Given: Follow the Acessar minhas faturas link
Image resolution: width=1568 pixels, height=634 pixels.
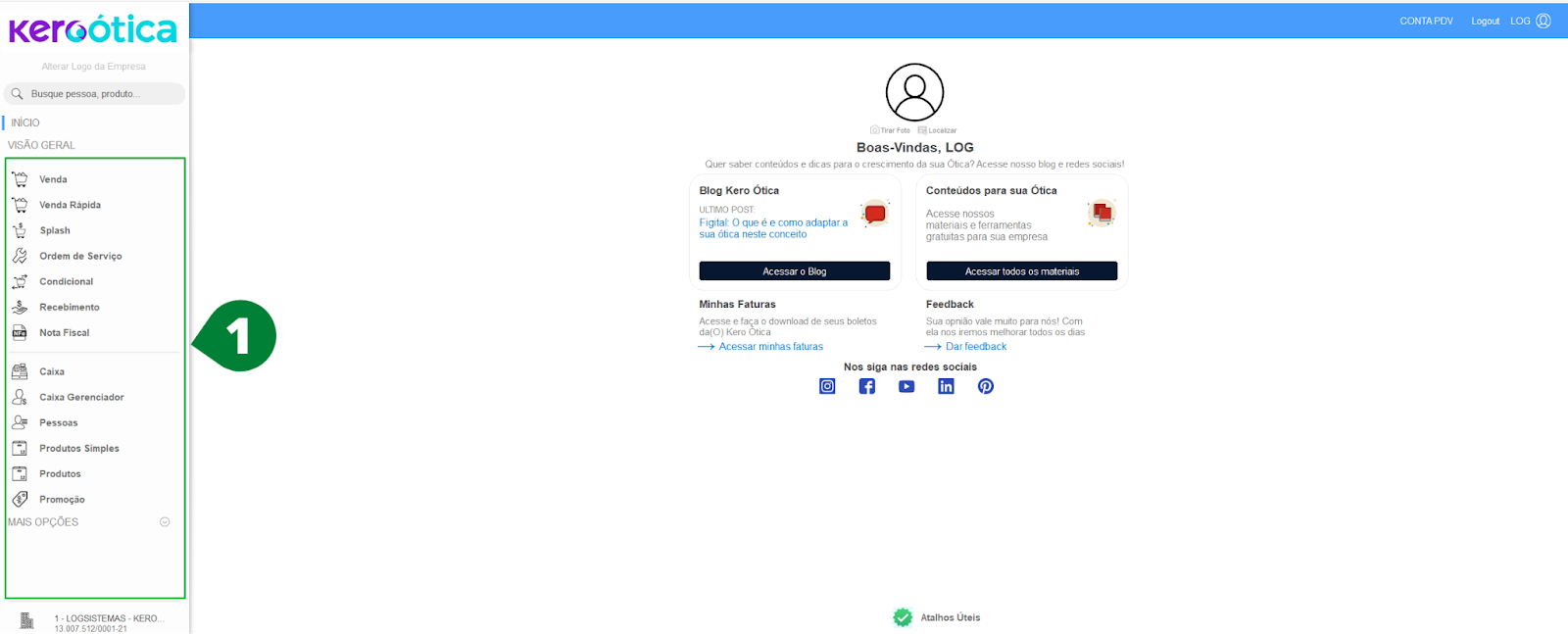Looking at the screenshot, I should [x=771, y=347].
